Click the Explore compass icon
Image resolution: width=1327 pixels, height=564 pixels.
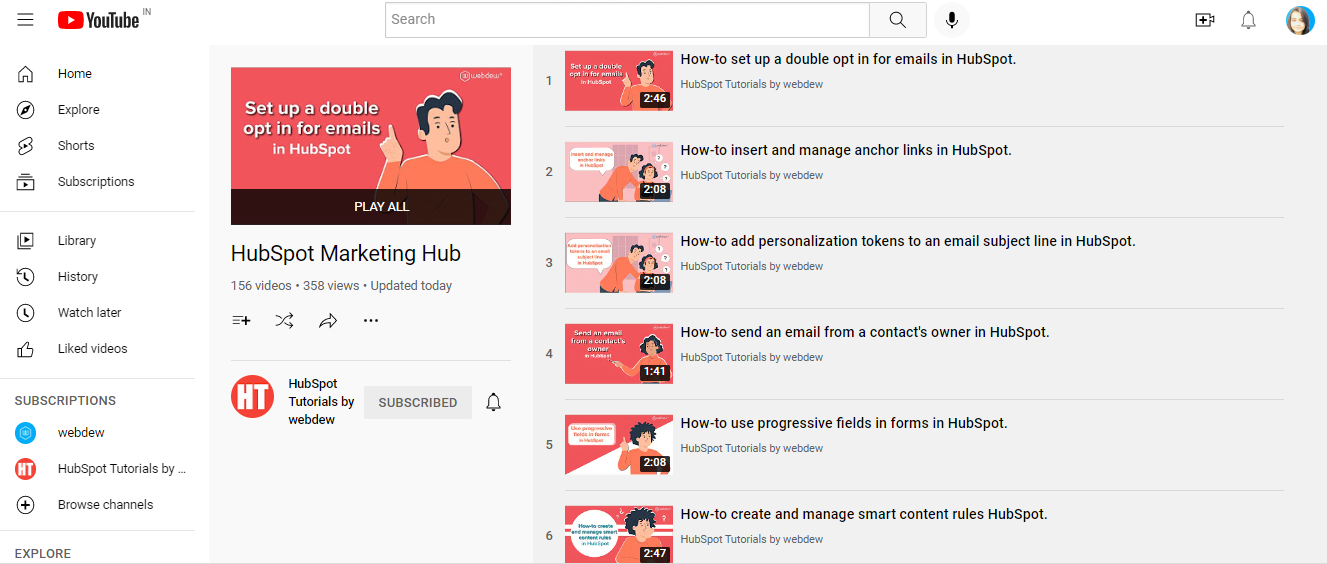[x=25, y=110]
